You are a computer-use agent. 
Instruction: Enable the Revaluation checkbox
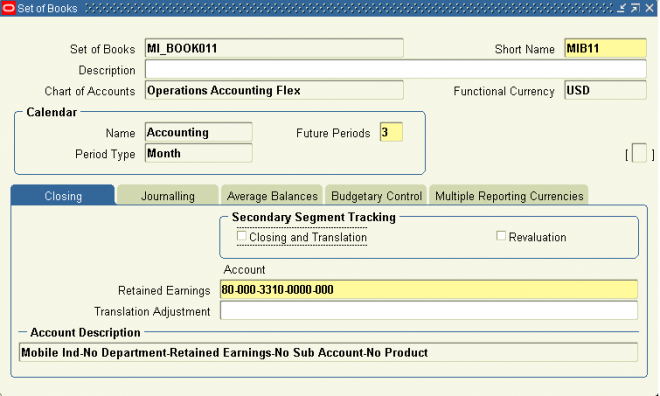[501, 236]
